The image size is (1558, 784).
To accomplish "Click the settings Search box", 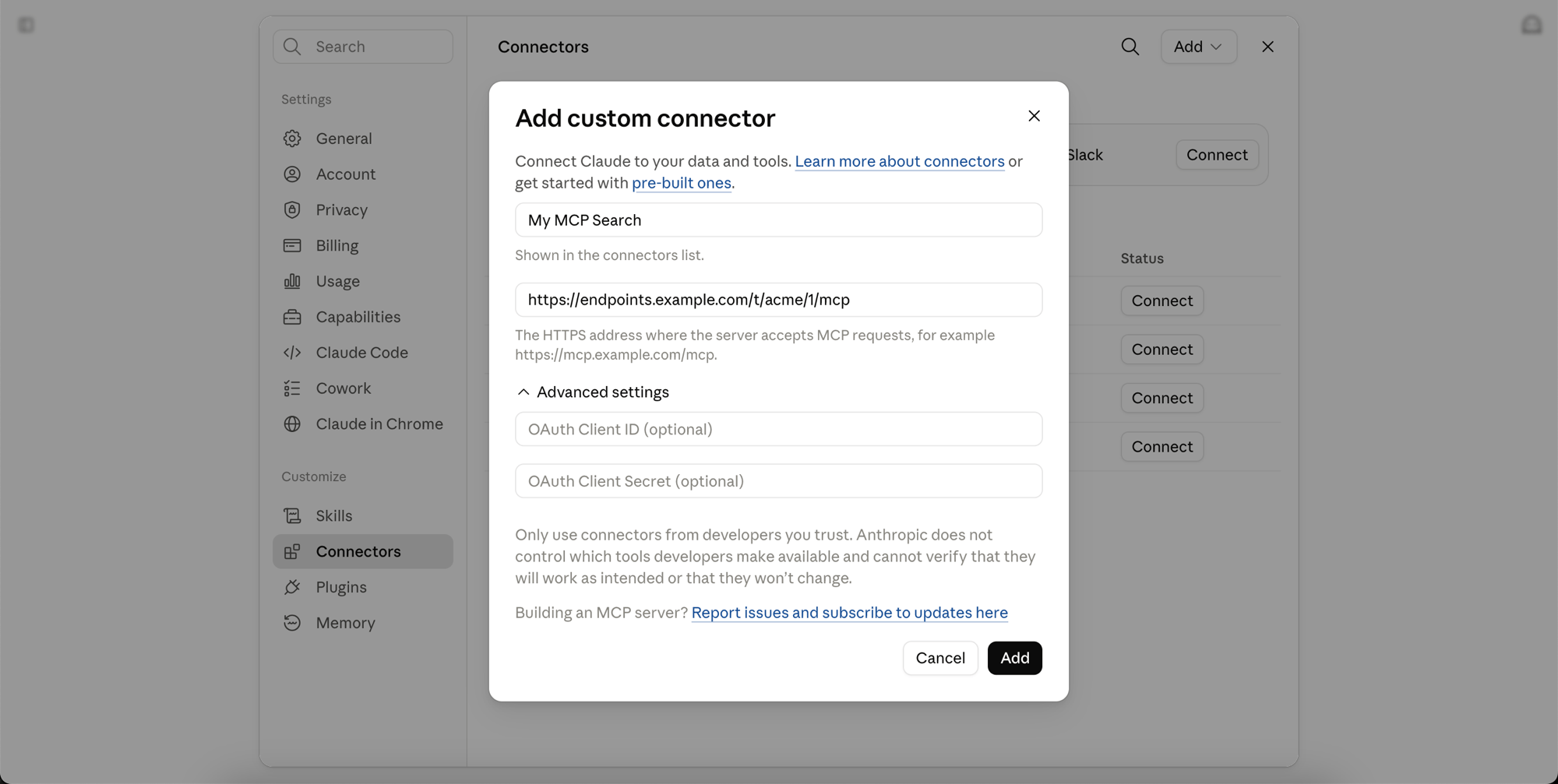I will pyautogui.click(x=363, y=47).
